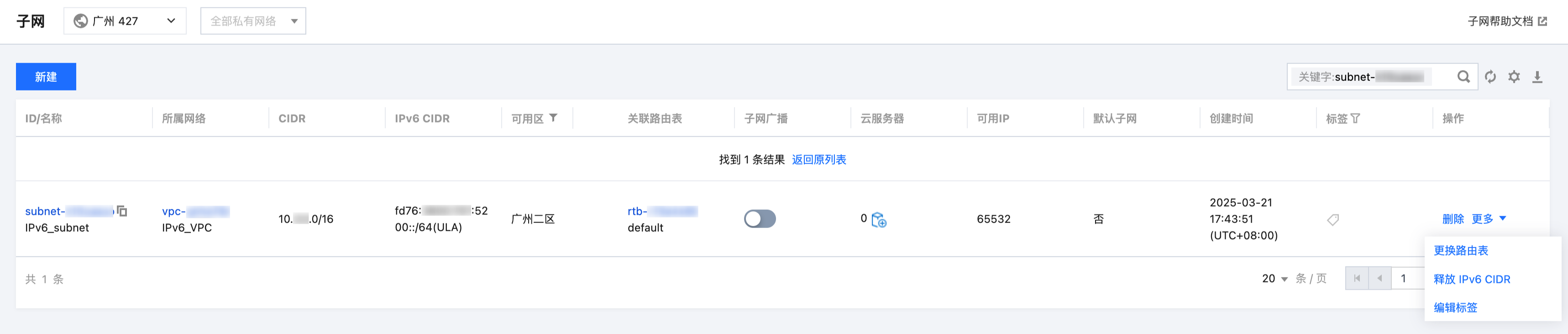Screen dimensions: 1568x334
Task: Choose 释放 IPv6 CIDR menu option
Action: (x=1471, y=279)
